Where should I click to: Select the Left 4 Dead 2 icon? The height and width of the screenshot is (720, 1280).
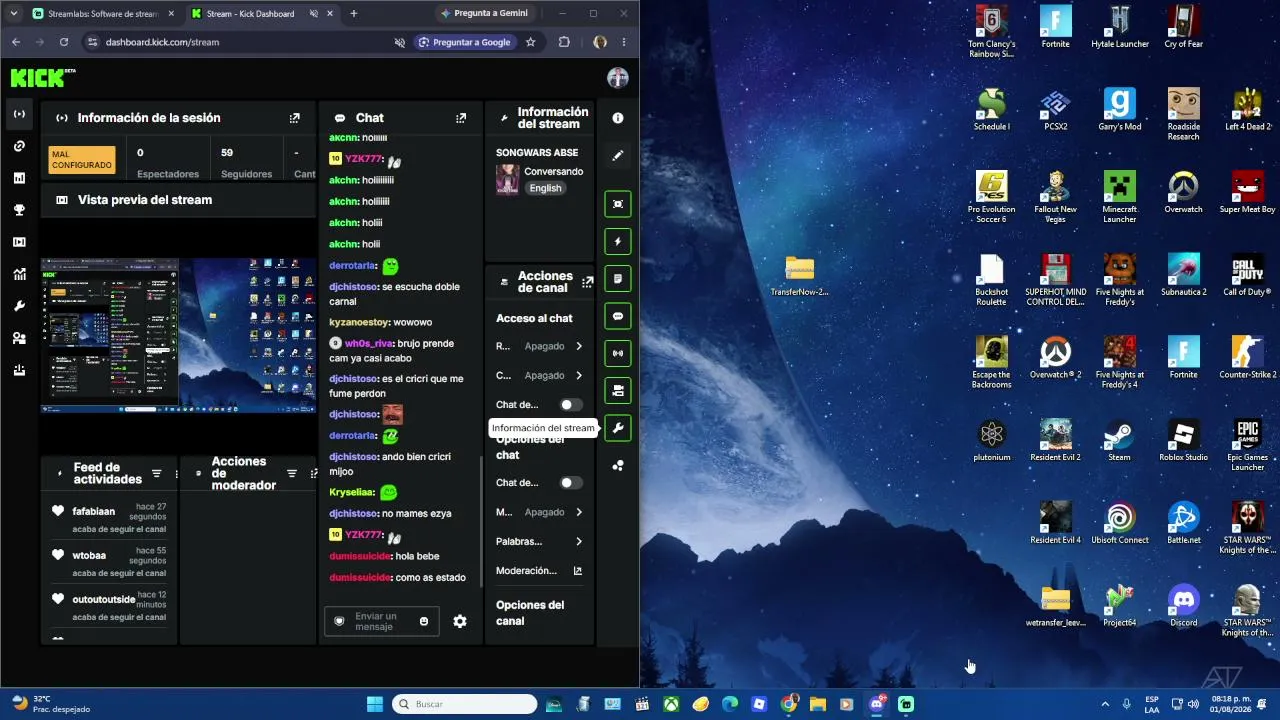[x=1247, y=110]
